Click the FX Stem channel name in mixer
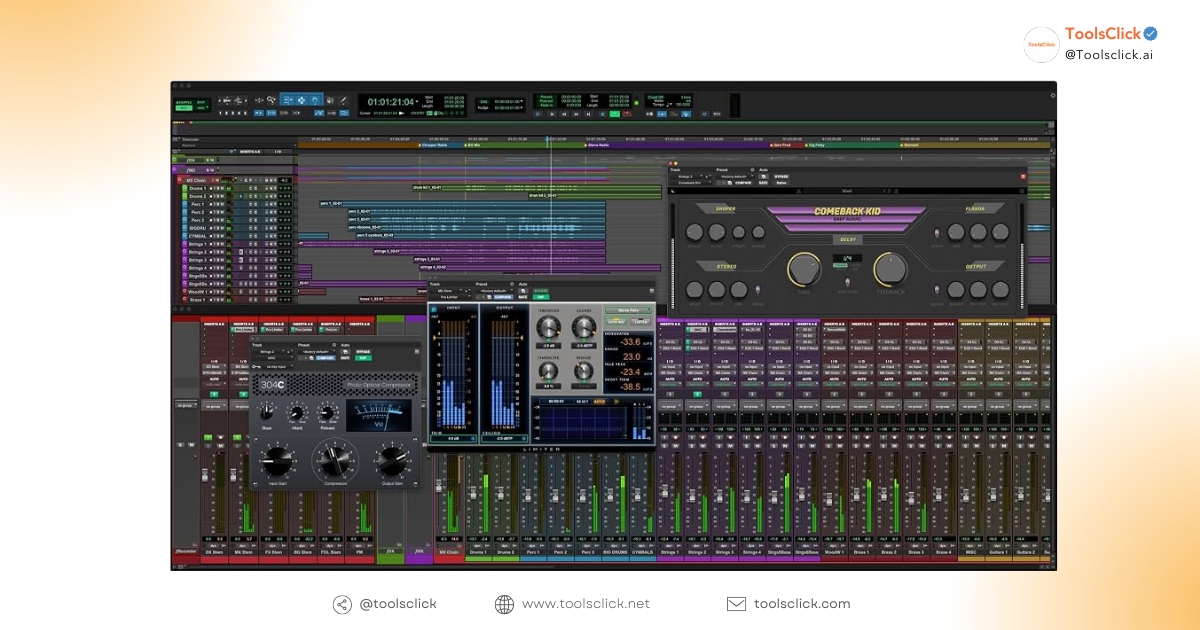Image resolution: width=1200 pixels, height=630 pixels. [273, 552]
